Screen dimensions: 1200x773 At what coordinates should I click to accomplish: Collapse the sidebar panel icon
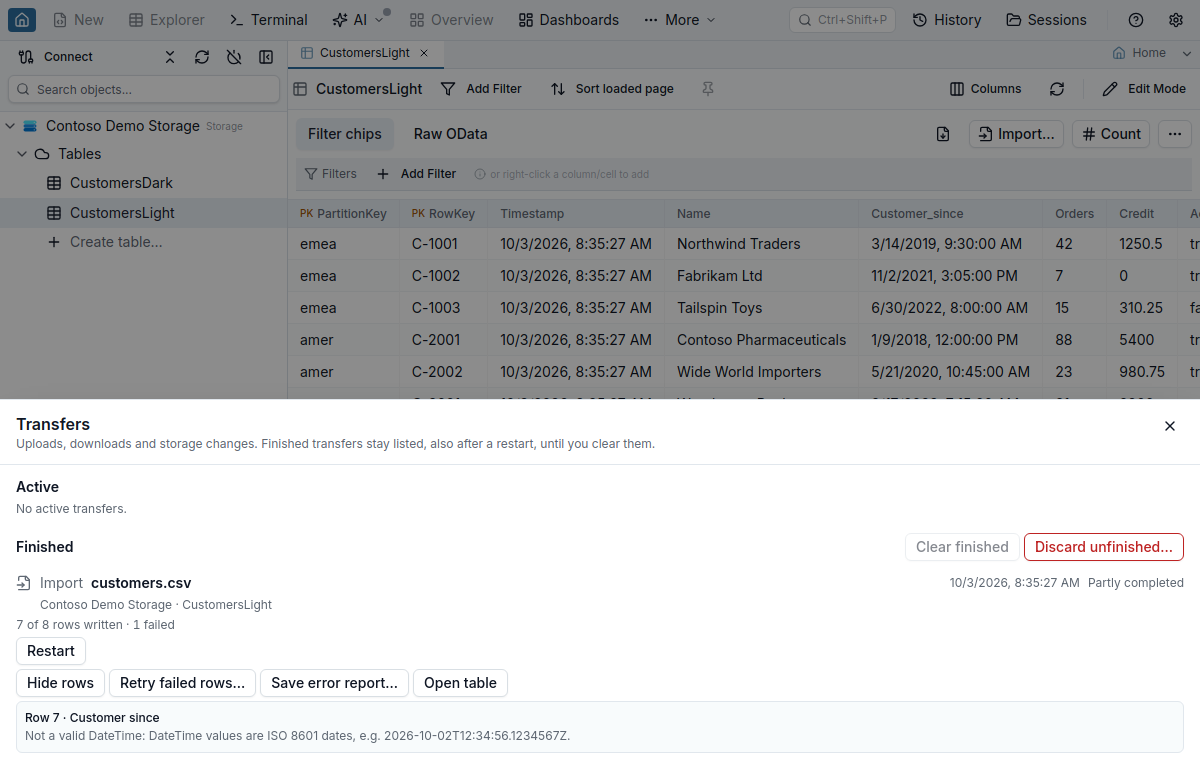tap(266, 57)
